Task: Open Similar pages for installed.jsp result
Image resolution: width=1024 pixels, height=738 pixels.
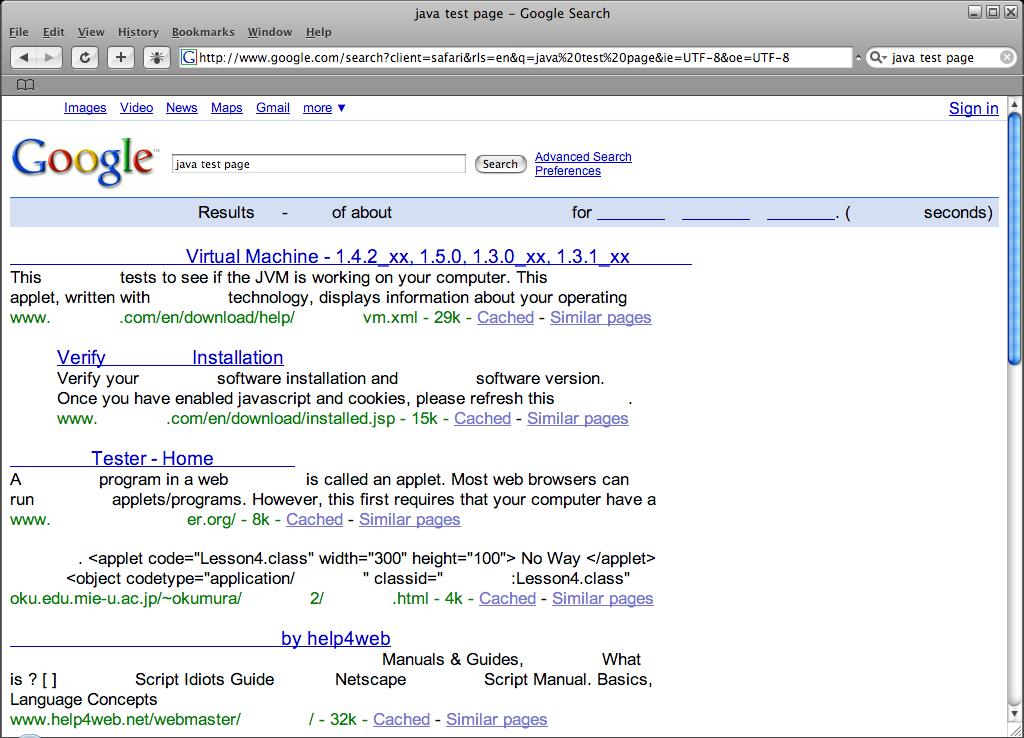Action: [x=578, y=419]
